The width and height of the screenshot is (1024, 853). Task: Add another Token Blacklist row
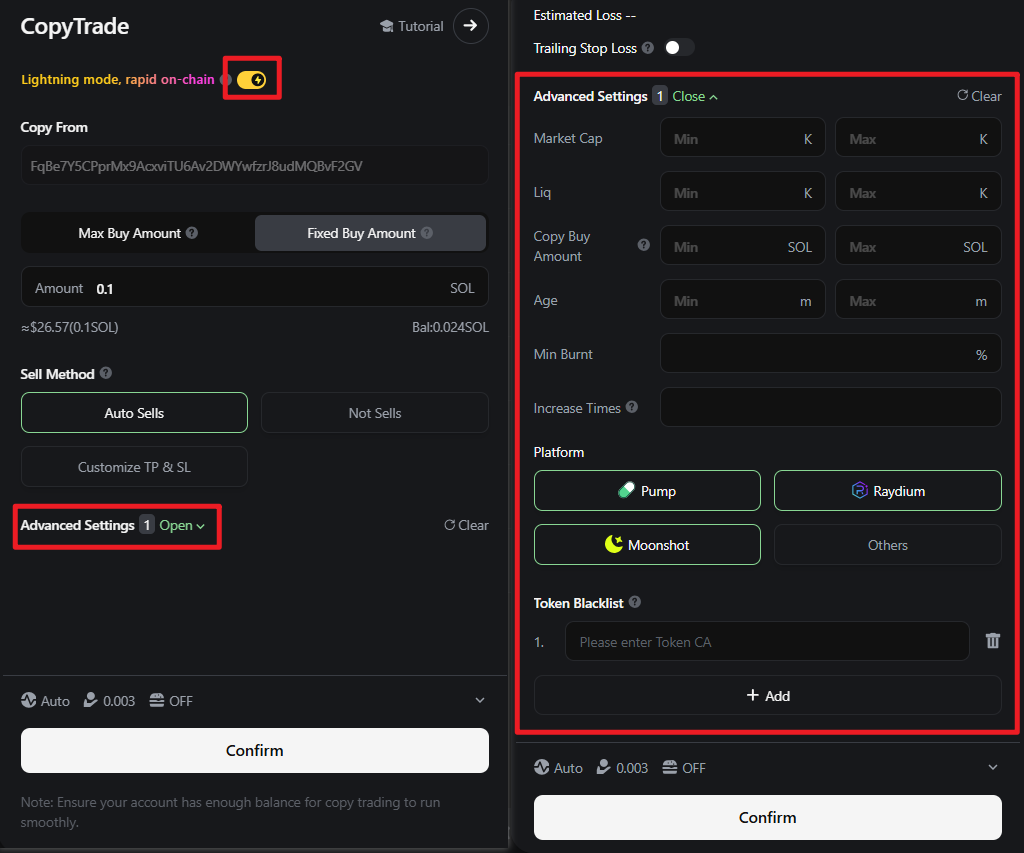(x=767, y=696)
